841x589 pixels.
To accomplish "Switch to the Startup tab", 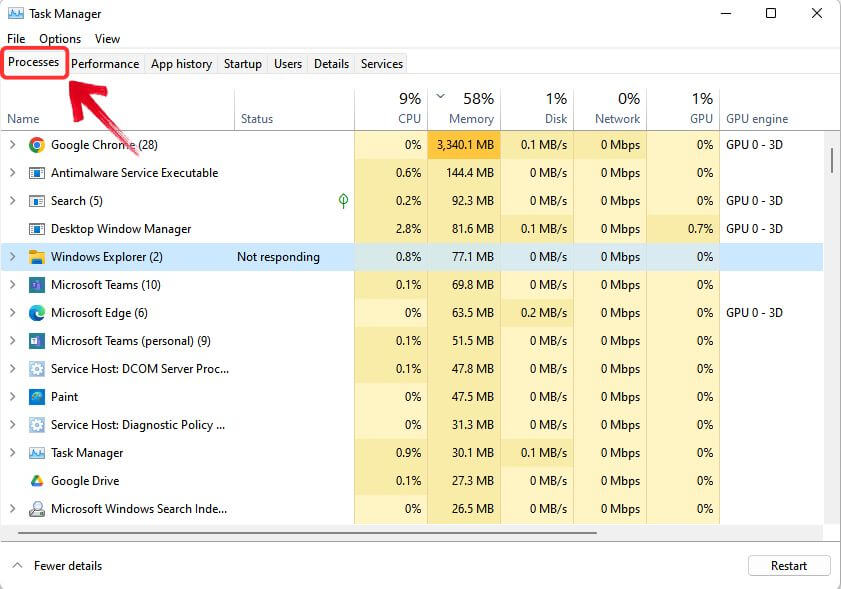I will click(x=242, y=63).
